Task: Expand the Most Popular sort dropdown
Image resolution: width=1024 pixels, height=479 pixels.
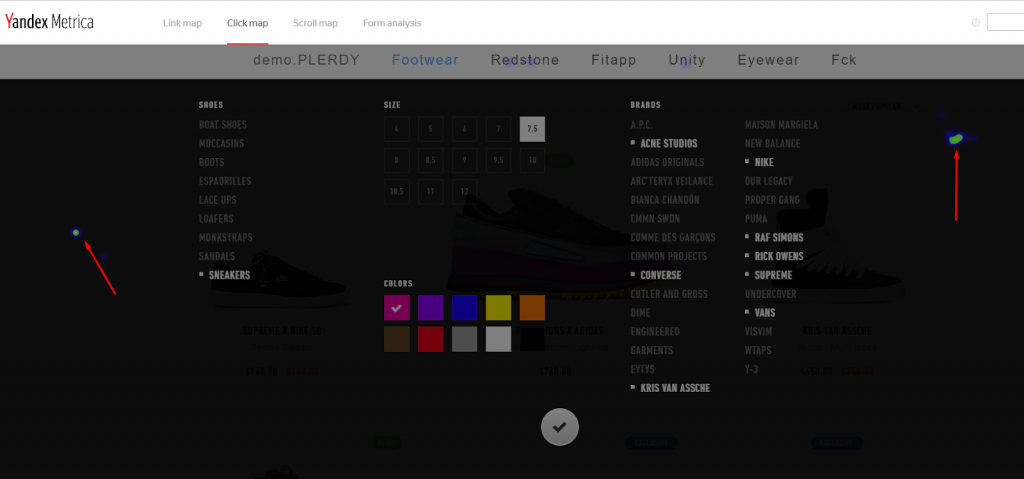Action: pos(886,107)
